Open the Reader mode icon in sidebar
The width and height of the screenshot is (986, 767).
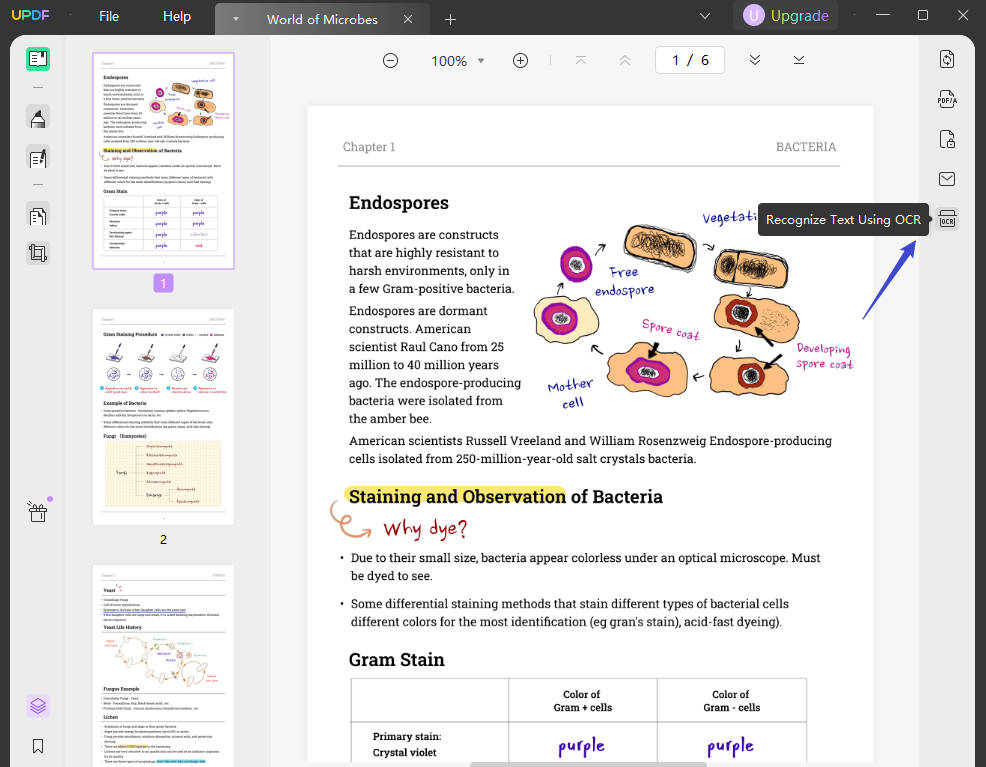[x=38, y=59]
